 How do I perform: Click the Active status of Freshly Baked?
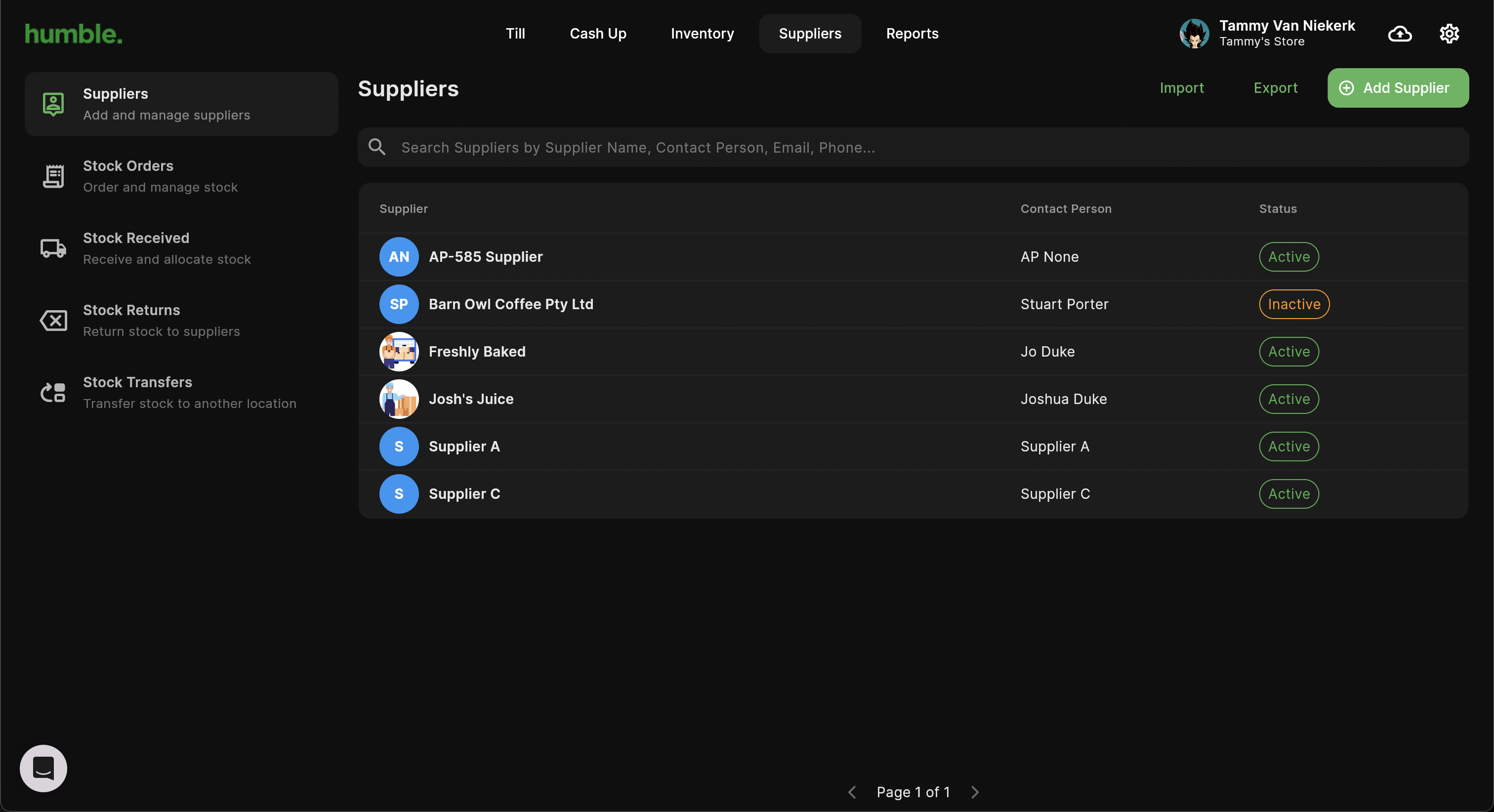coord(1288,352)
